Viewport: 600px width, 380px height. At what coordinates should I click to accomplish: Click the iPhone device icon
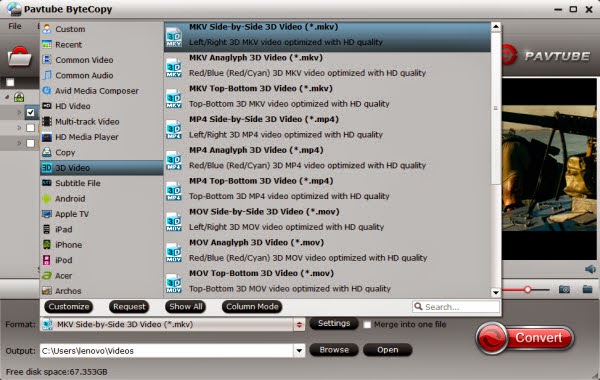47,245
